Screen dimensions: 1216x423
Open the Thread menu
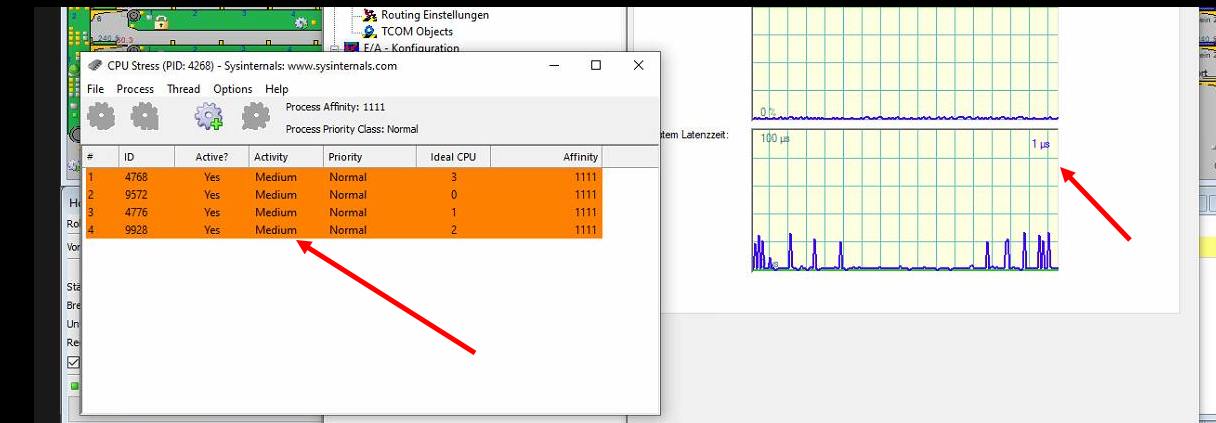[x=183, y=89]
